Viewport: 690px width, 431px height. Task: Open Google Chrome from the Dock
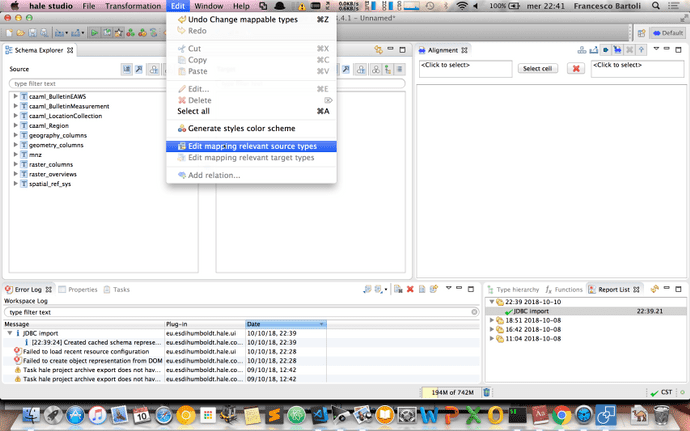562,413
